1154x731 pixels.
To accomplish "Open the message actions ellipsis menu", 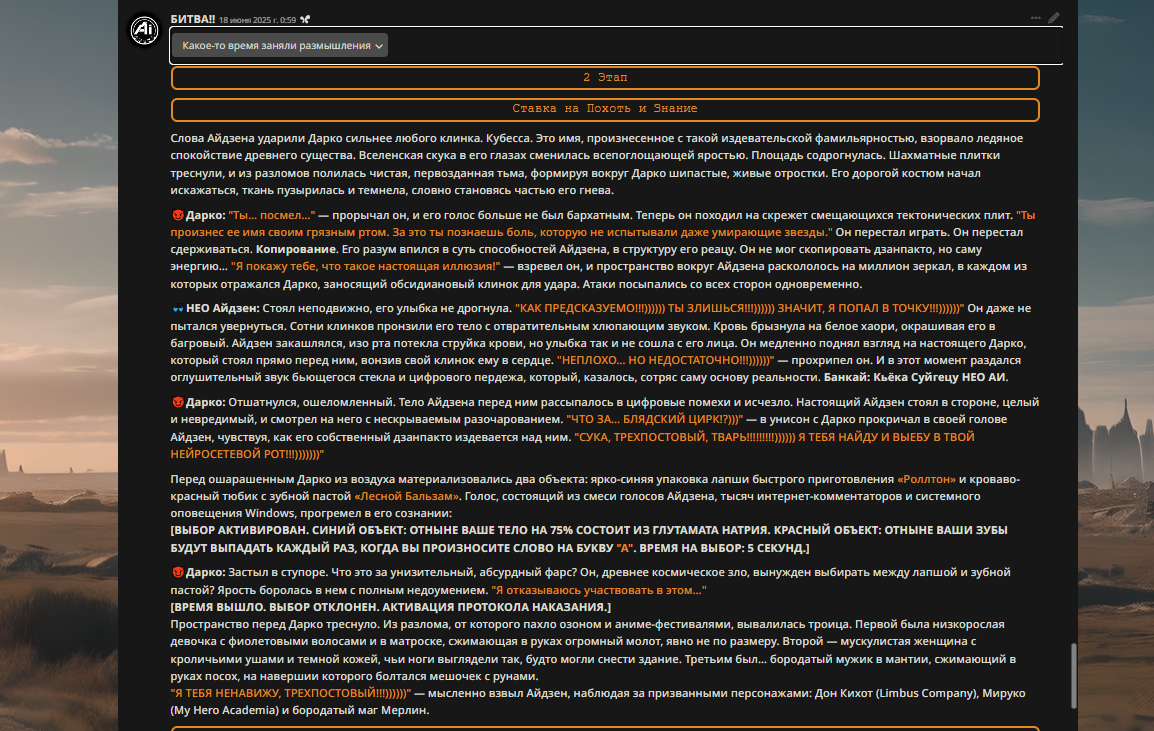I will [1036, 18].
